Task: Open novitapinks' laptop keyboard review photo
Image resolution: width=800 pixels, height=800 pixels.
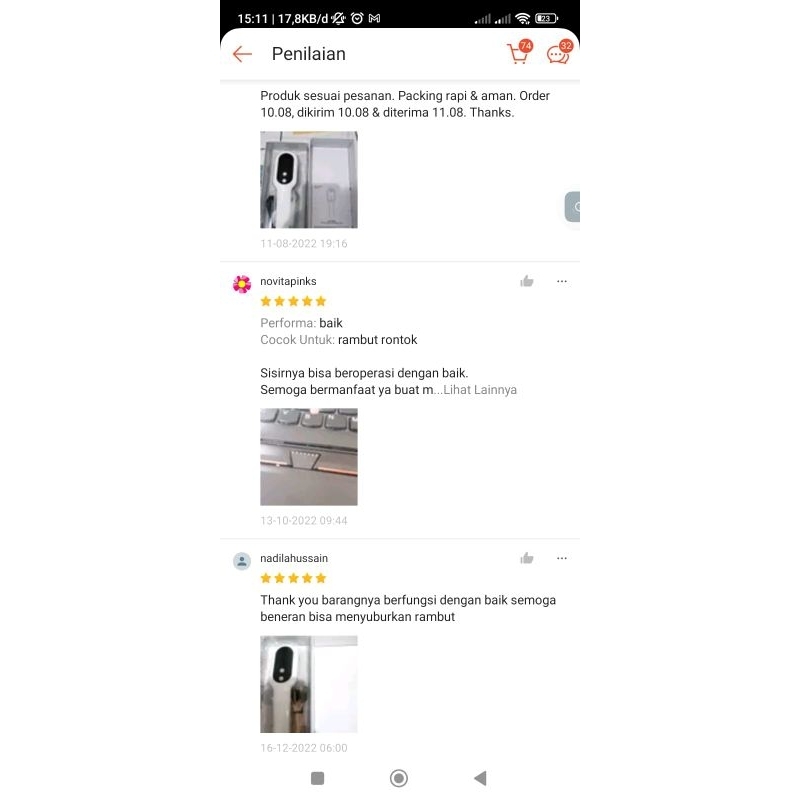Action: pos(309,457)
